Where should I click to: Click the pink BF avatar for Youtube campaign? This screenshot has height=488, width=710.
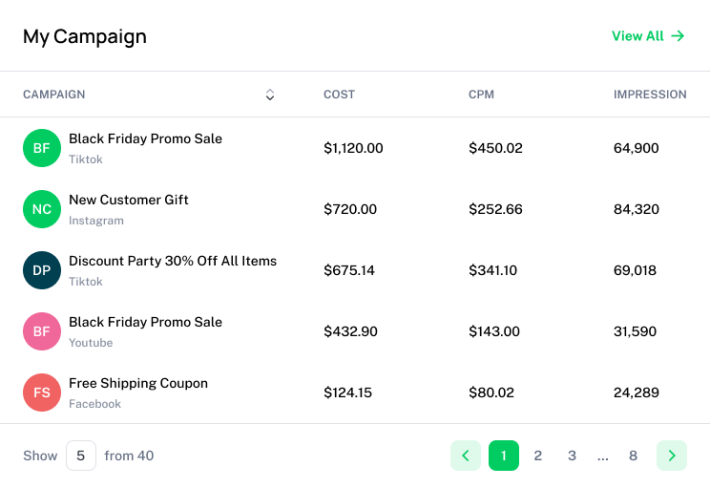point(42,331)
